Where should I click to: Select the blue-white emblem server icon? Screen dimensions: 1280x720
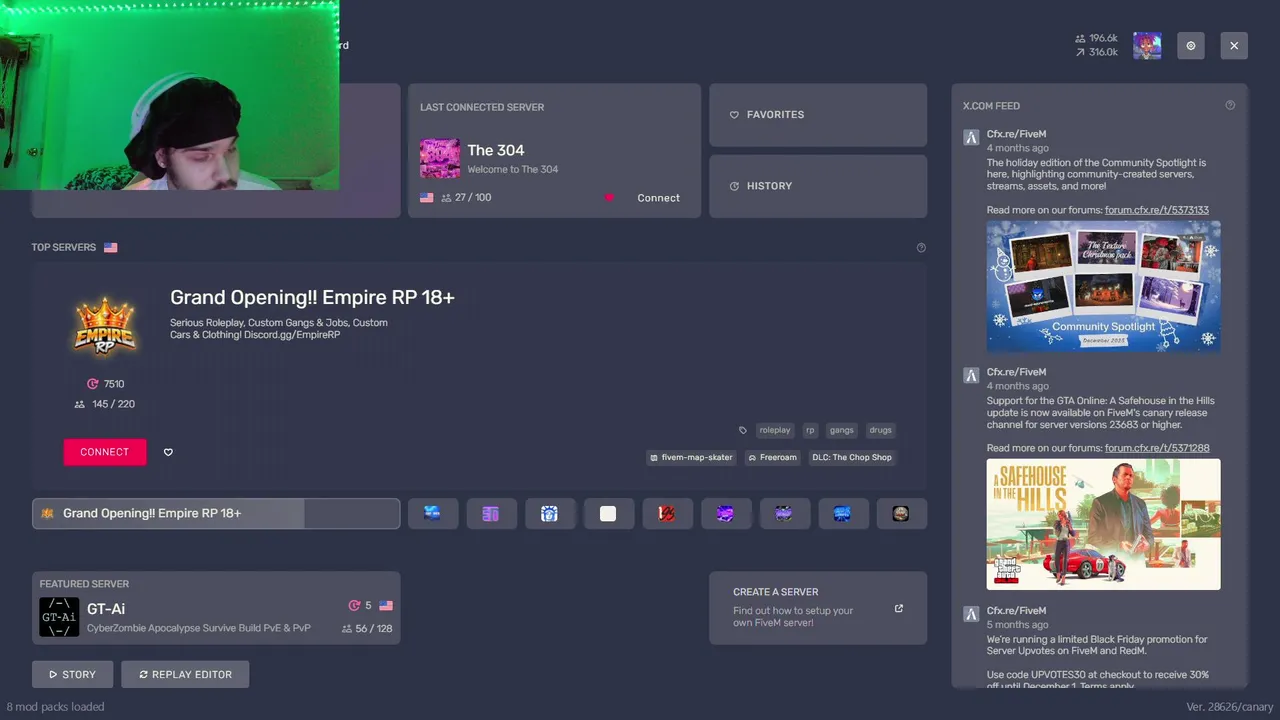click(549, 513)
